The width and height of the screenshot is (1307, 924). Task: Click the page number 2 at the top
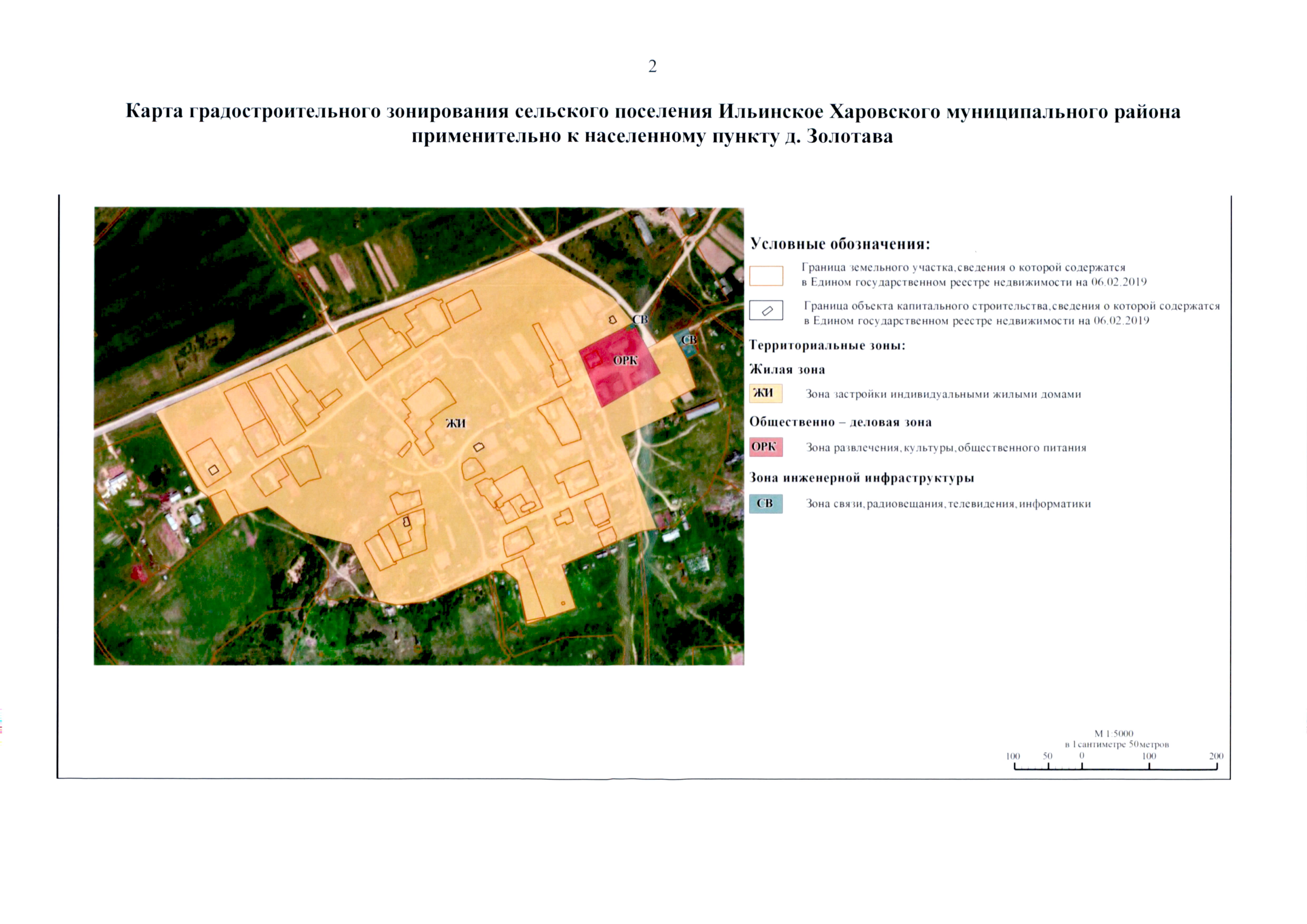[652, 67]
